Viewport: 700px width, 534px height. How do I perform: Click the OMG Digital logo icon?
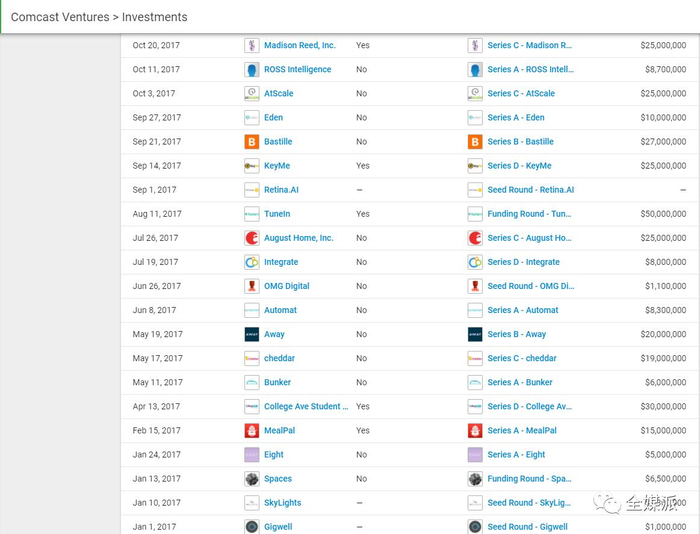[x=252, y=286]
